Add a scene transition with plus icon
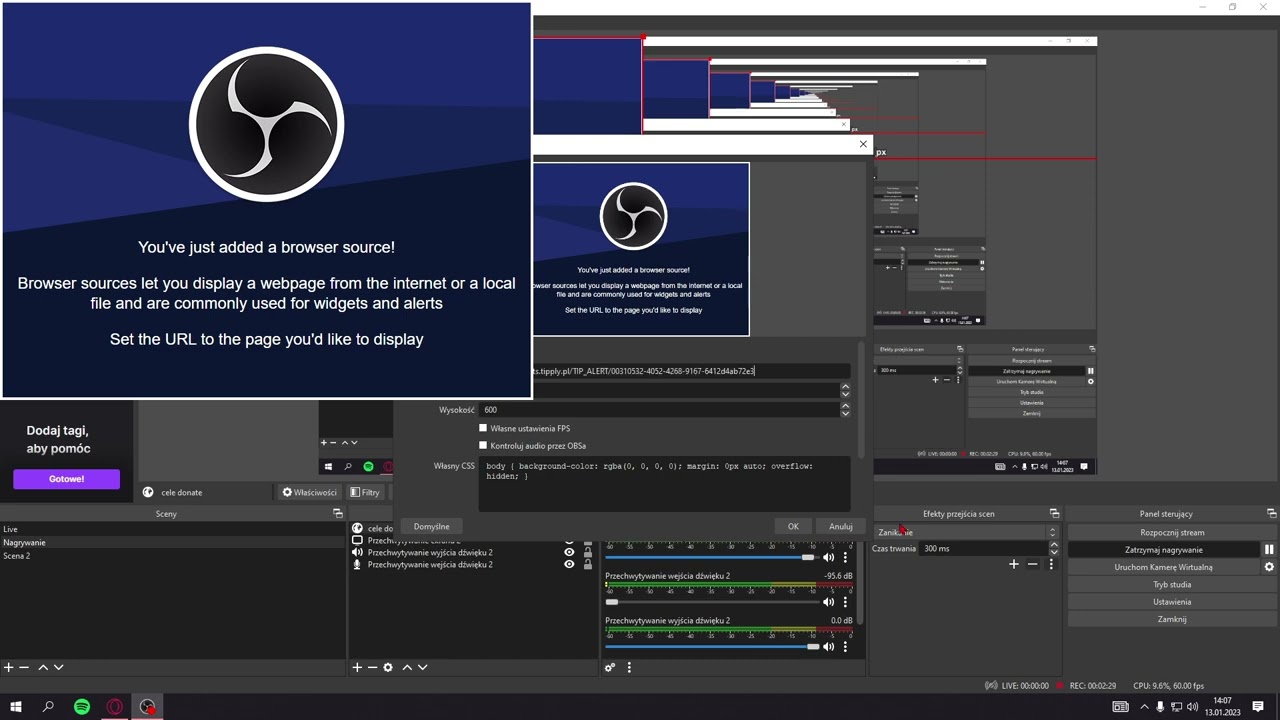 coord(1014,564)
